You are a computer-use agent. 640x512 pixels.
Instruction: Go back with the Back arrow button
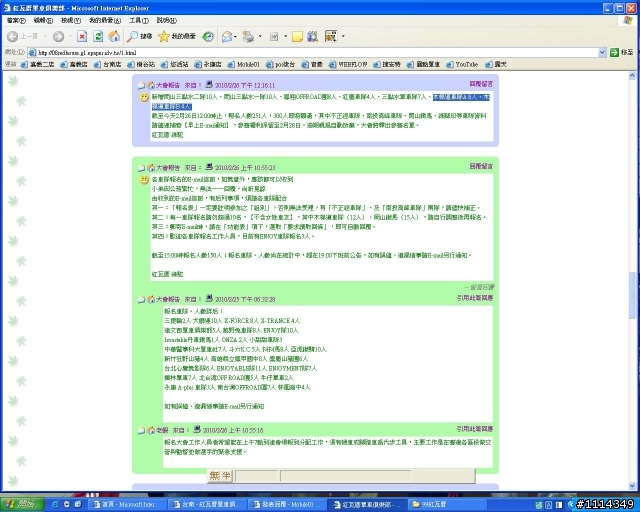[12, 37]
